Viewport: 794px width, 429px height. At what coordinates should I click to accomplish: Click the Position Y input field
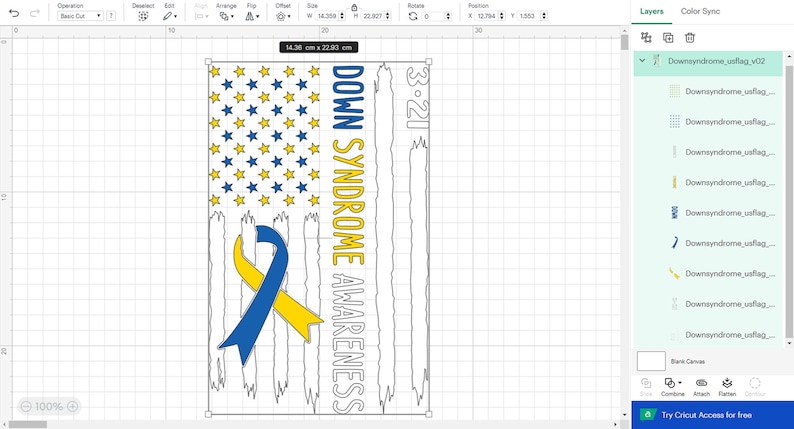click(528, 16)
